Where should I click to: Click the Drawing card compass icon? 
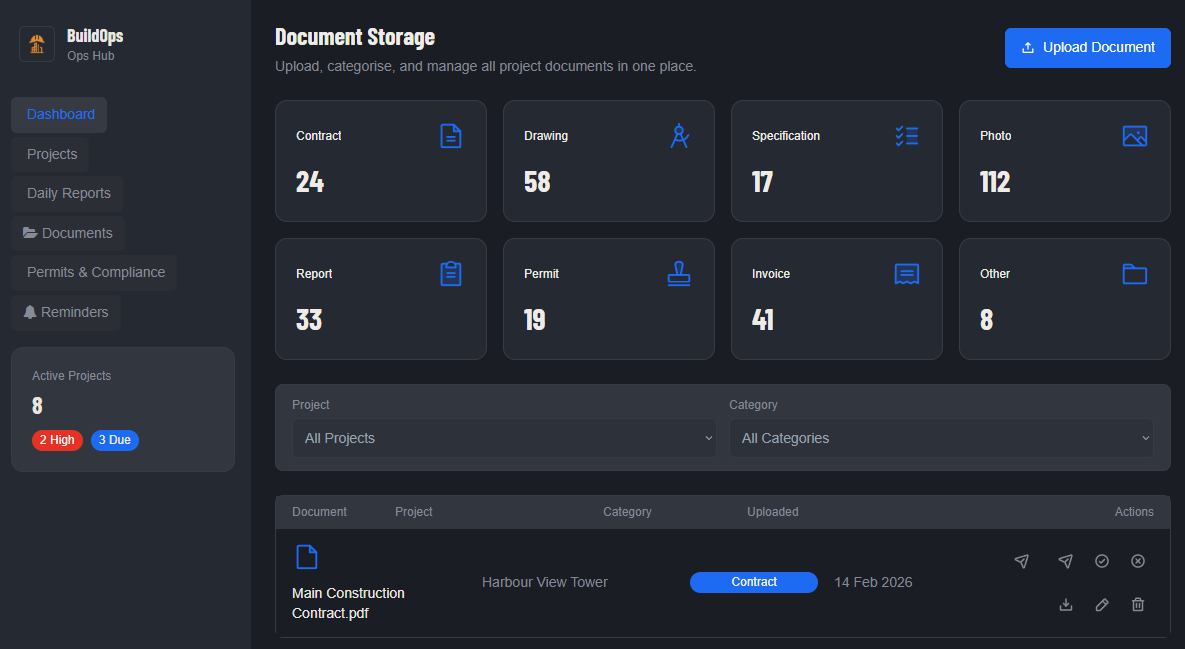679,136
